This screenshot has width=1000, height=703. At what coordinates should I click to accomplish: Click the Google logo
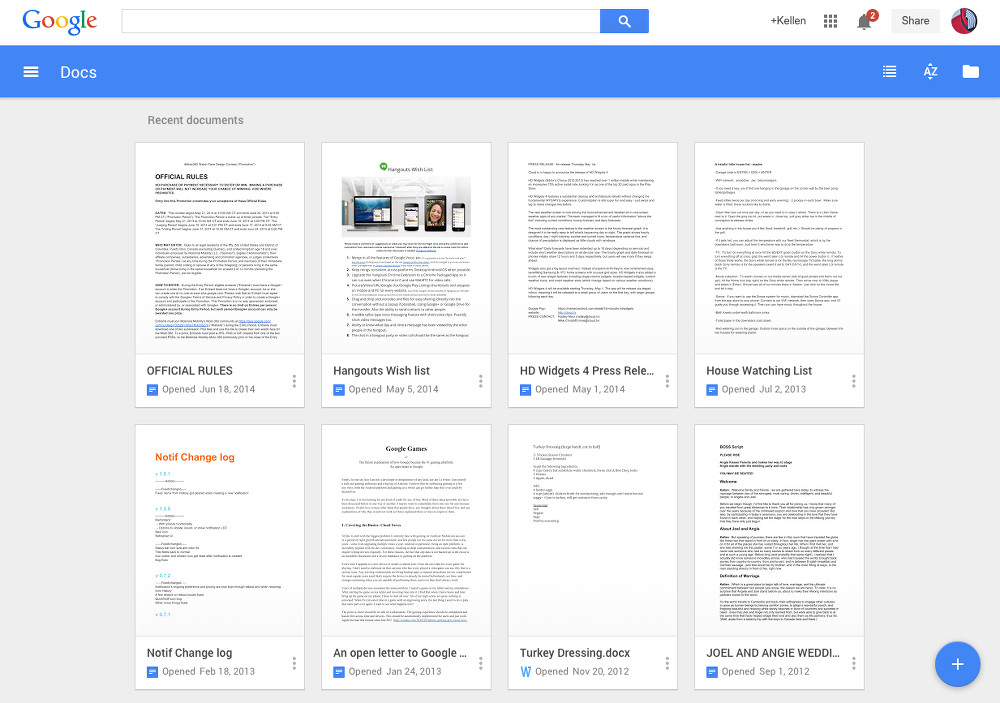click(60, 22)
